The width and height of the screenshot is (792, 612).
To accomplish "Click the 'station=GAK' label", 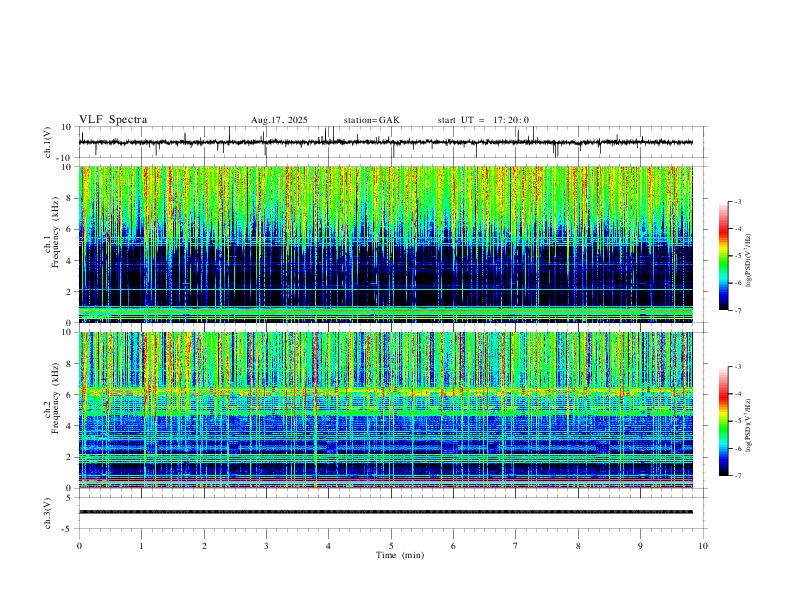I will 371,120.
